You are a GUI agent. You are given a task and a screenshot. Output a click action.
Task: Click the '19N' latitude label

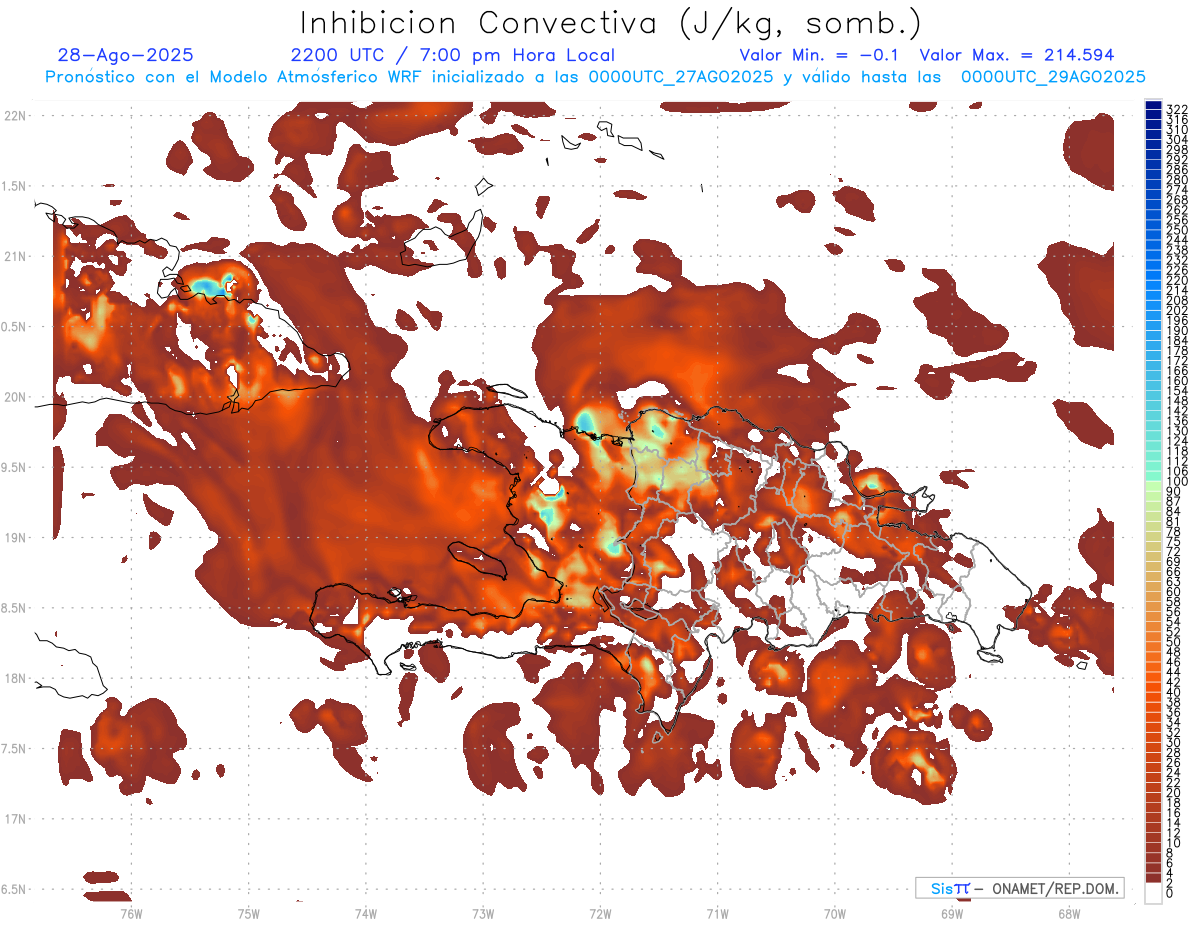(15, 537)
